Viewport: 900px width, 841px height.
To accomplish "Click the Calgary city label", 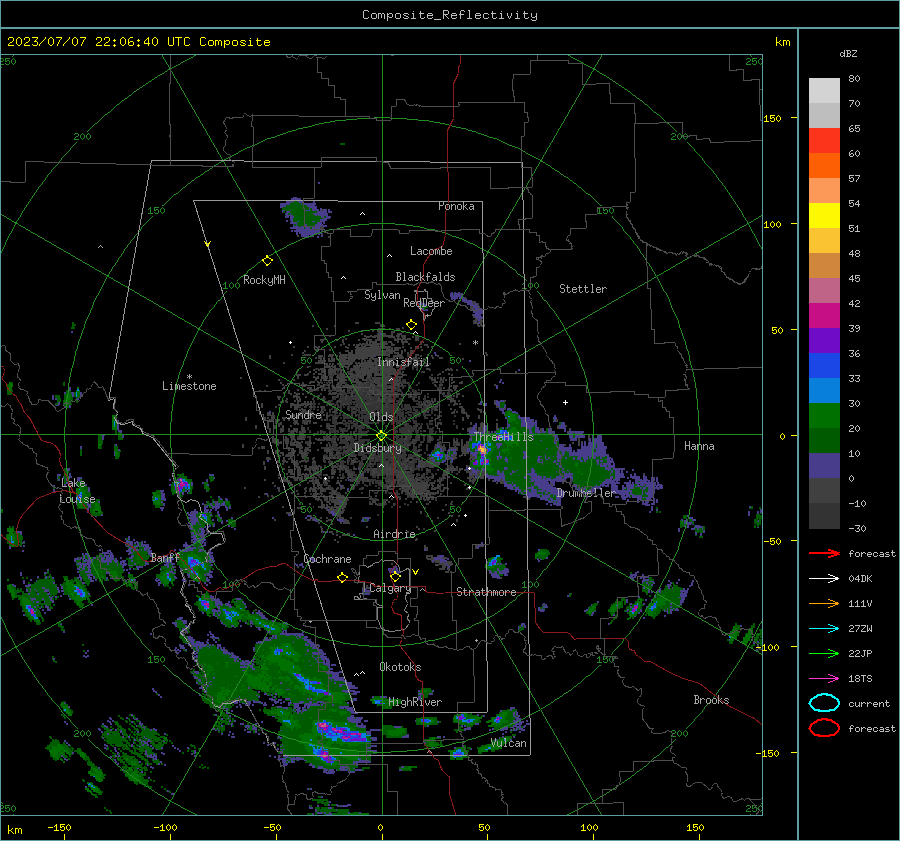I will click(390, 588).
